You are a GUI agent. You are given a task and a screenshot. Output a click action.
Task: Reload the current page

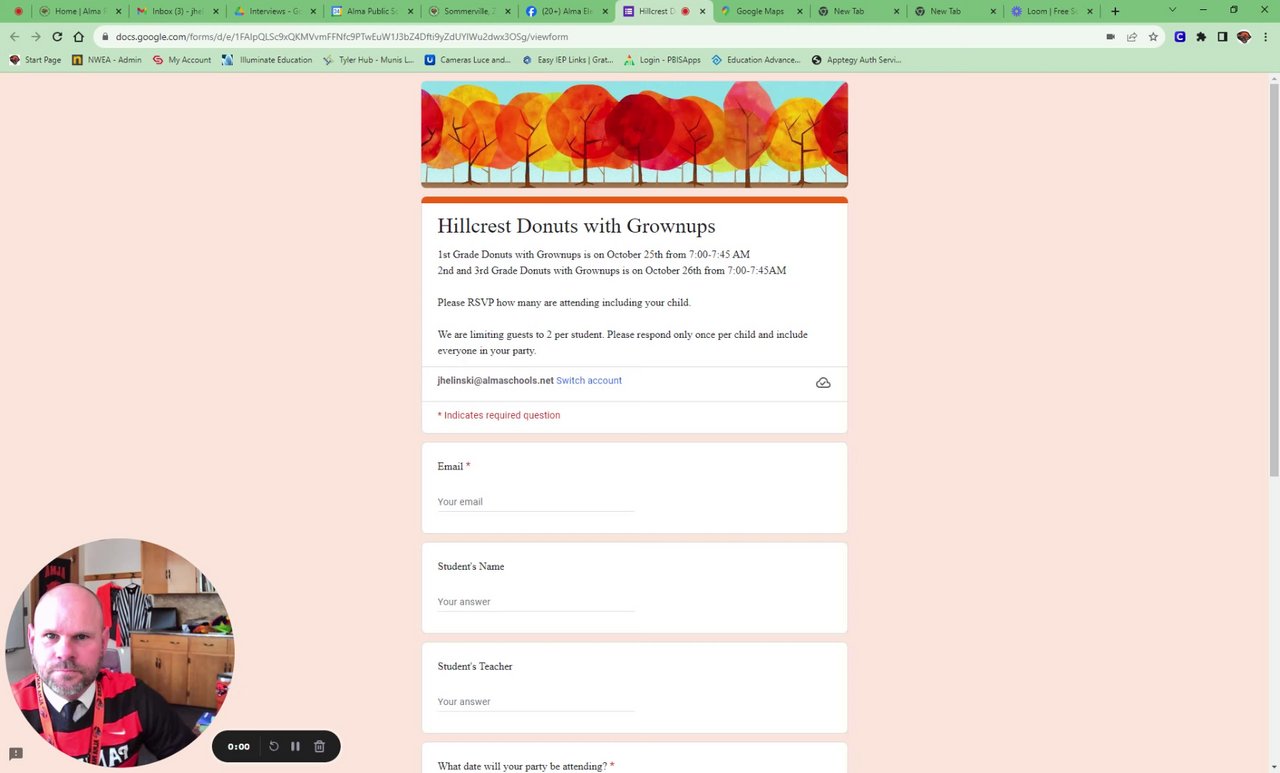57,37
